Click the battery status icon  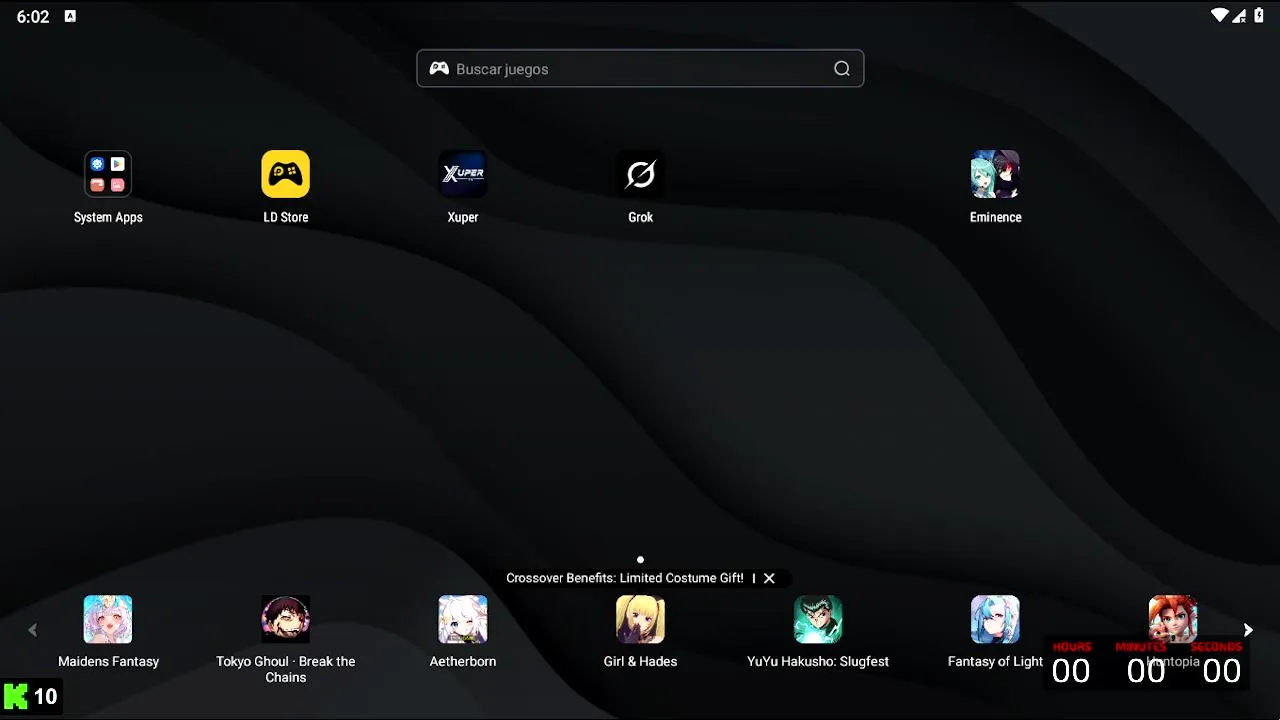(1259, 16)
